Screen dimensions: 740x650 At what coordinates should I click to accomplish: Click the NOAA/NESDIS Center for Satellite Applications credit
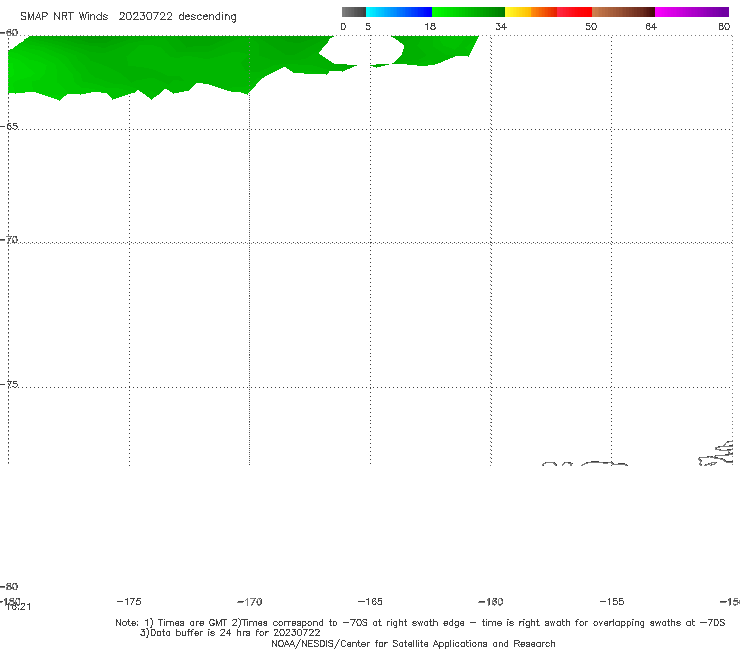(413, 644)
